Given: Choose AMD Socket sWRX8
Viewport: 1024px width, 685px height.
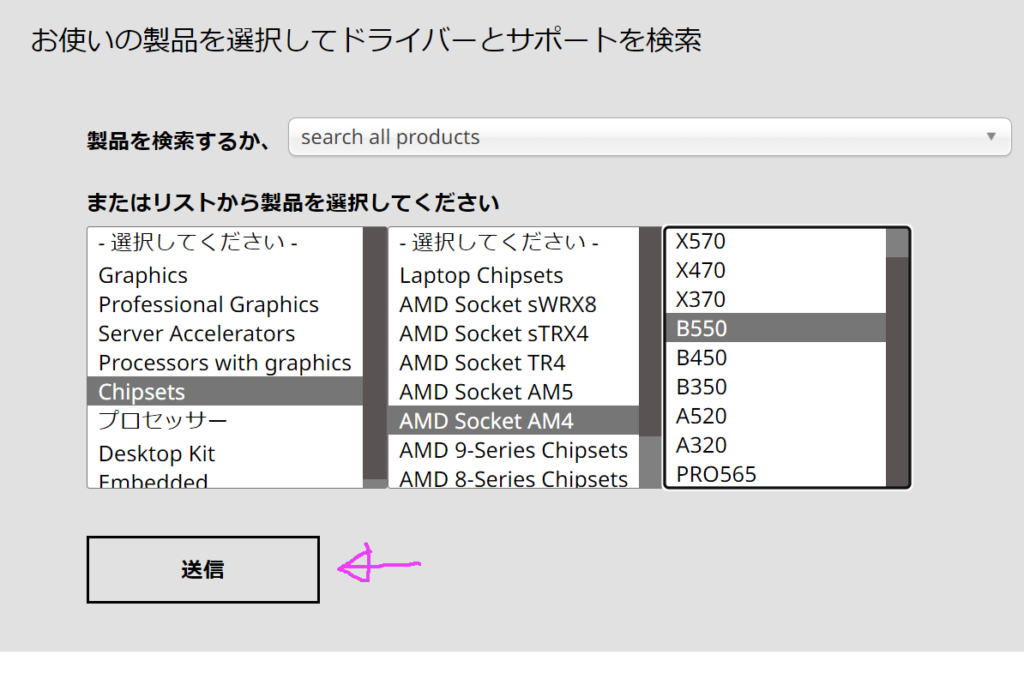Looking at the screenshot, I should pyautogui.click(x=513, y=304).
